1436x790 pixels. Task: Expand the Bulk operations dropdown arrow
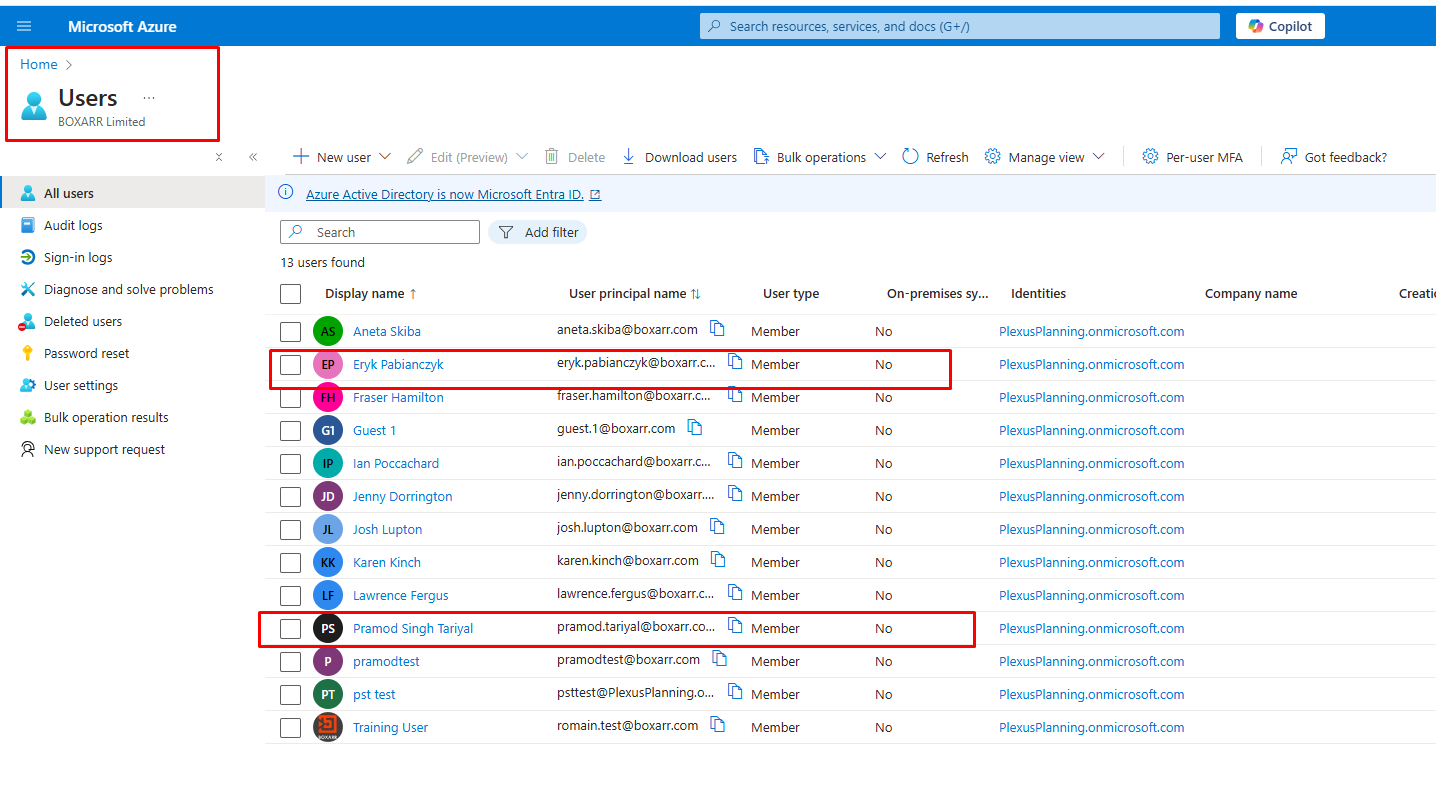[880, 157]
